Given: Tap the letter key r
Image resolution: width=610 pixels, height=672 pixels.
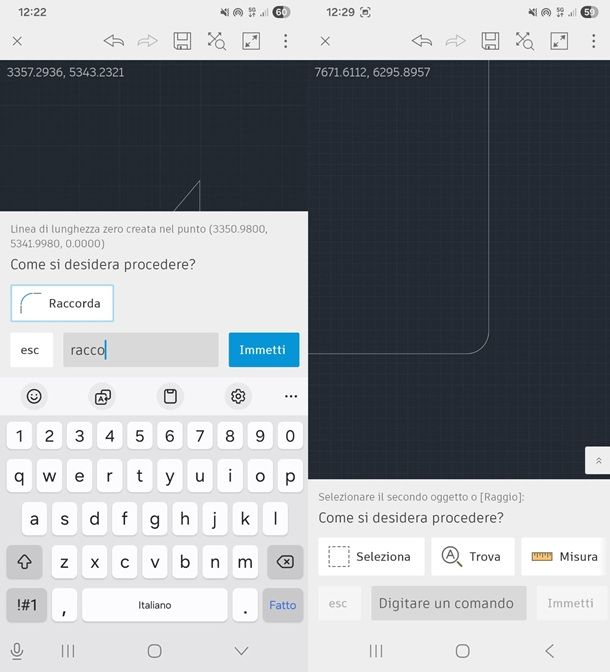Looking at the screenshot, I should coord(110,476).
